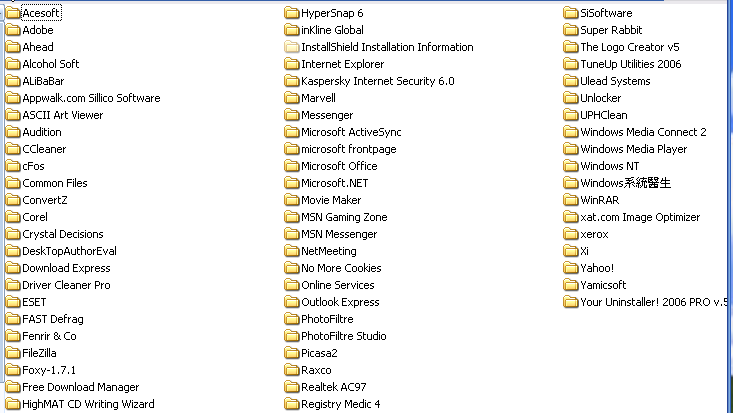Select the 'PhotoFiltre Studio' name

click(x=344, y=336)
